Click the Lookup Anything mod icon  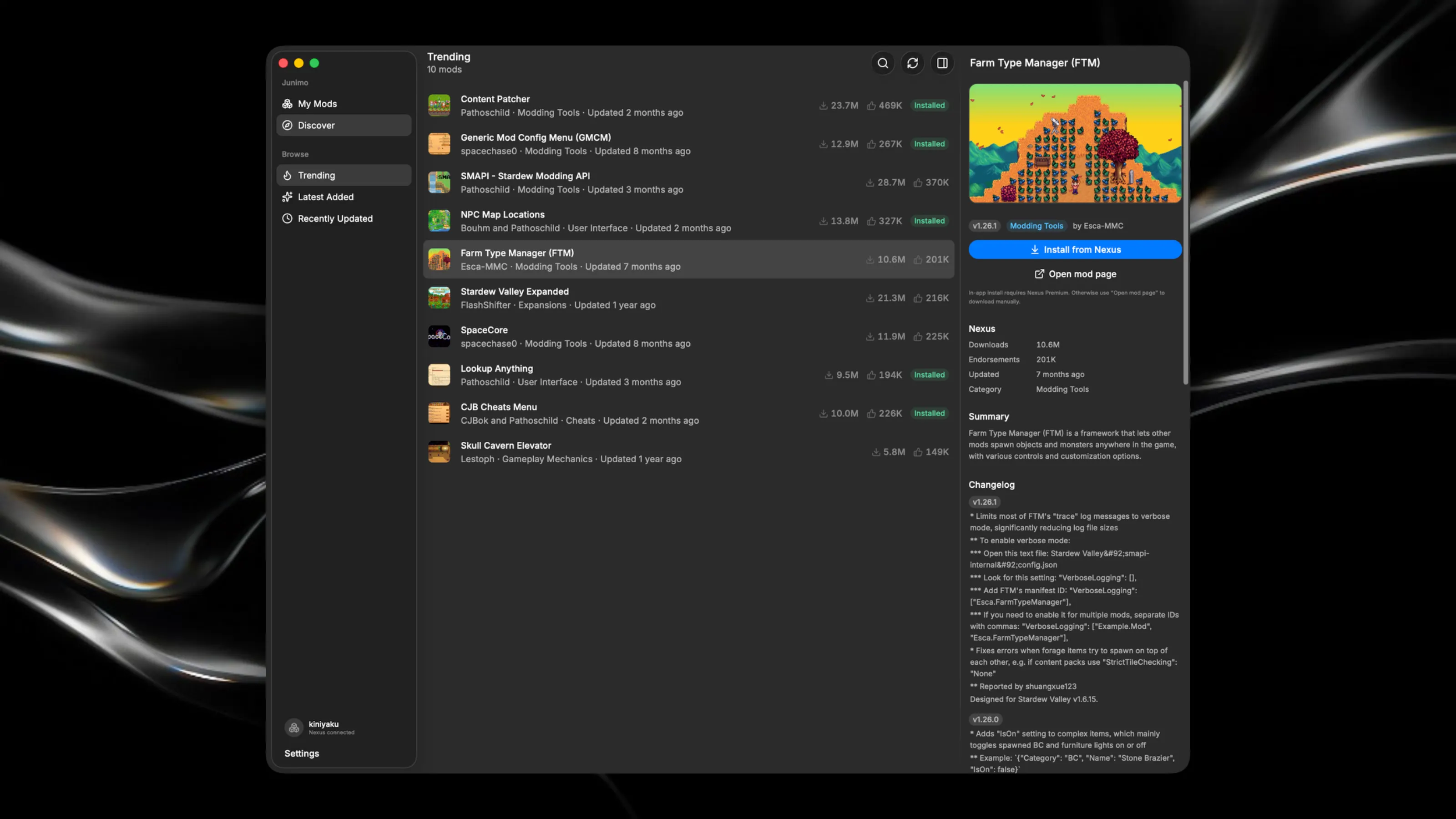pyautogui.click(x=439, y=375)
